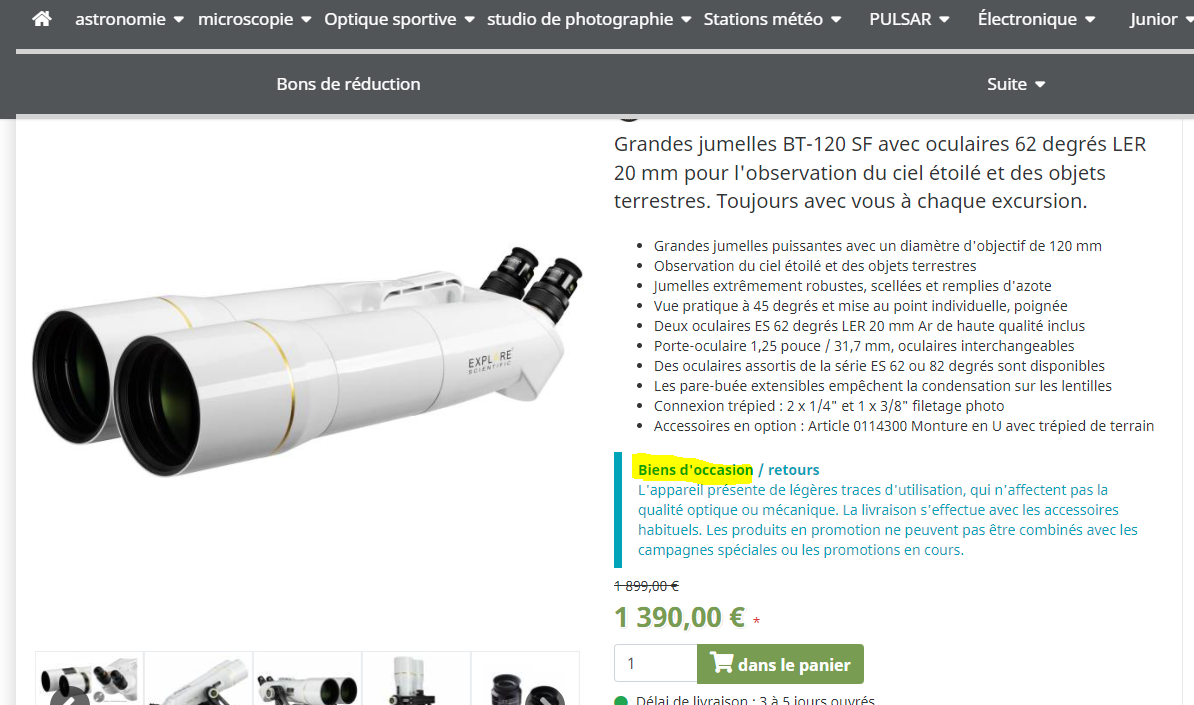View the third thumbnail of mounted binoculars
Viewport: 1194px width, 705px height.
coord(307,678)
